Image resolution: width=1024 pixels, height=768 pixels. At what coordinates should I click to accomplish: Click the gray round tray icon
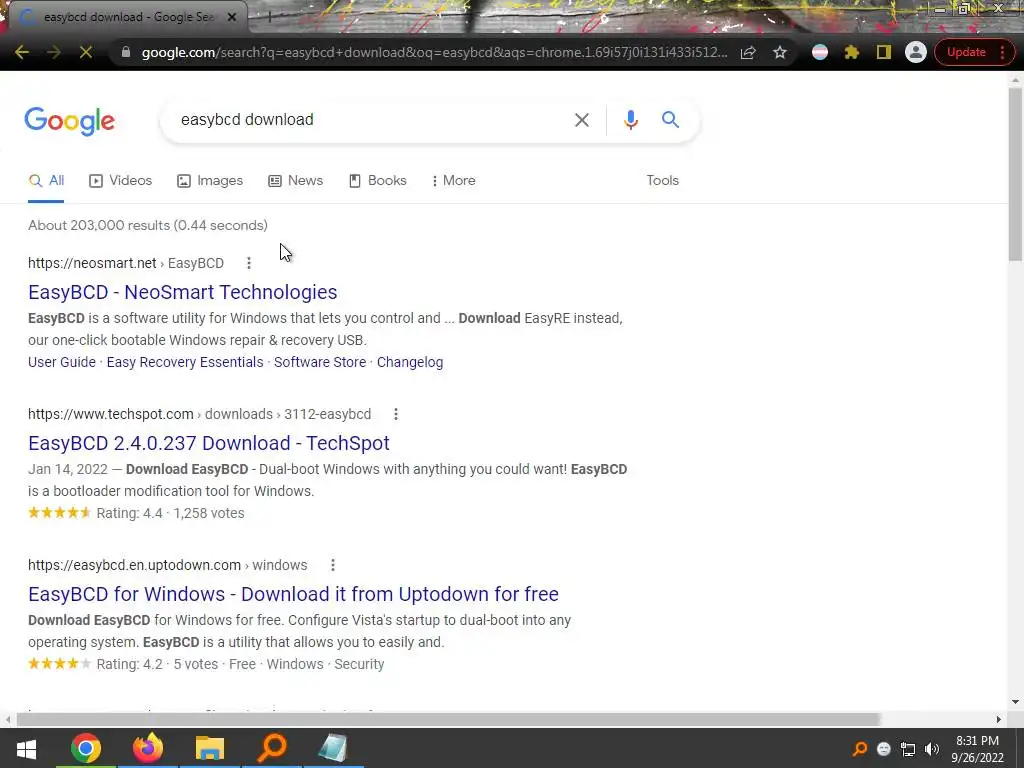884,749
